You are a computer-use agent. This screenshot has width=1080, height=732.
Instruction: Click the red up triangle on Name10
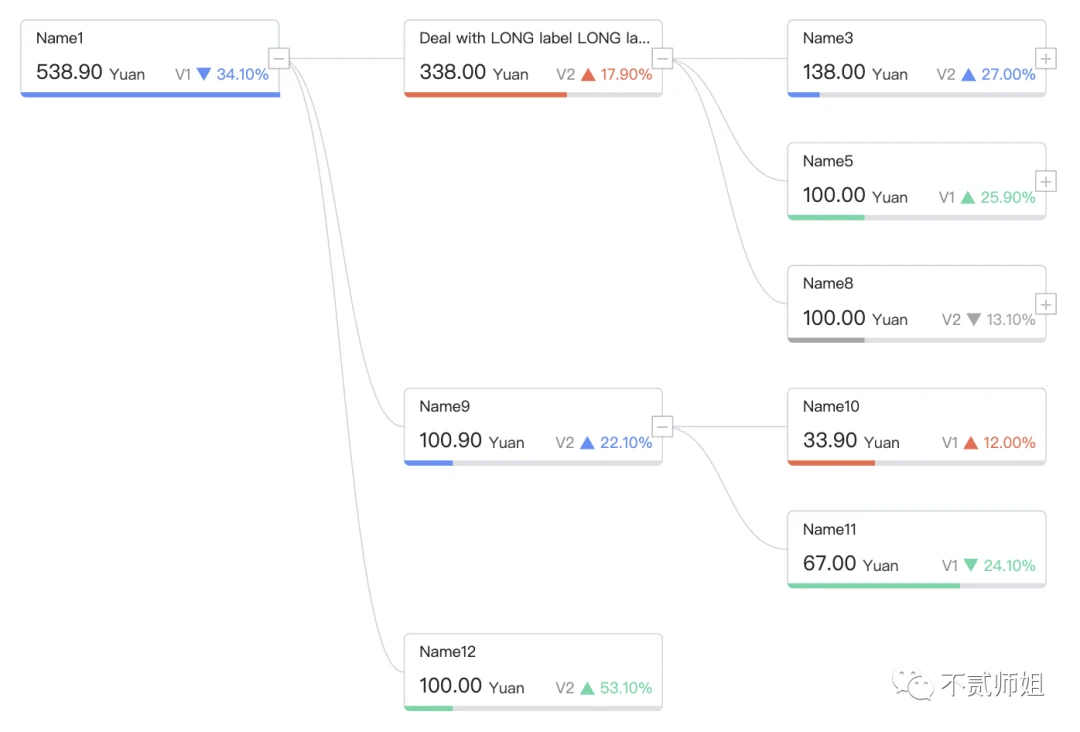pos(970,443)
